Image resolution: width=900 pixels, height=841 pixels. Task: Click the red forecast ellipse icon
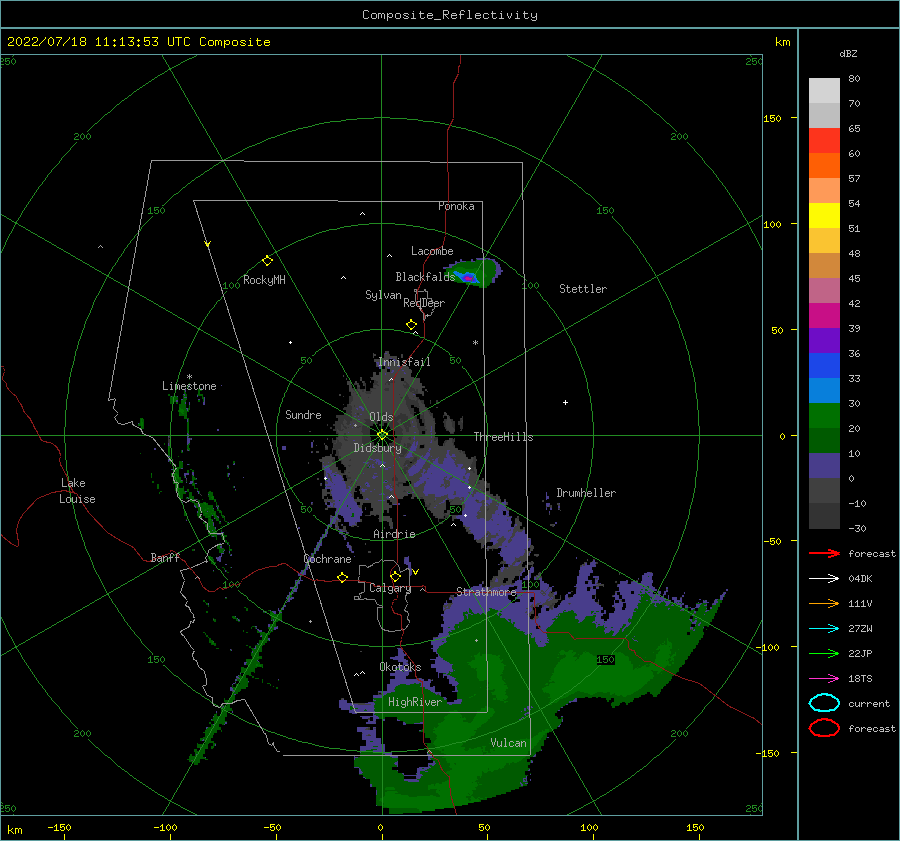tap(824, 728)
